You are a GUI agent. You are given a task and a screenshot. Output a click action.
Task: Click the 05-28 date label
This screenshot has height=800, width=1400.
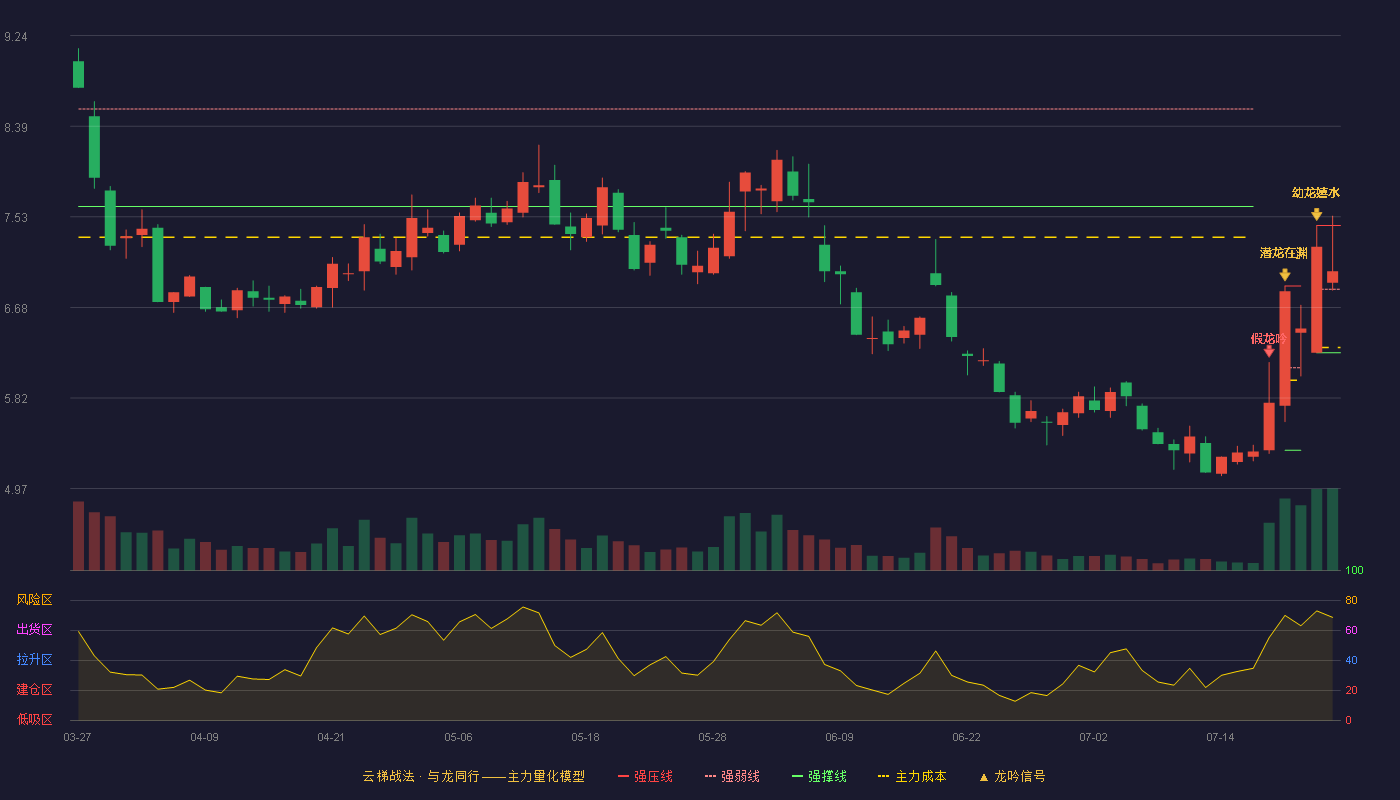coord(712,737)
